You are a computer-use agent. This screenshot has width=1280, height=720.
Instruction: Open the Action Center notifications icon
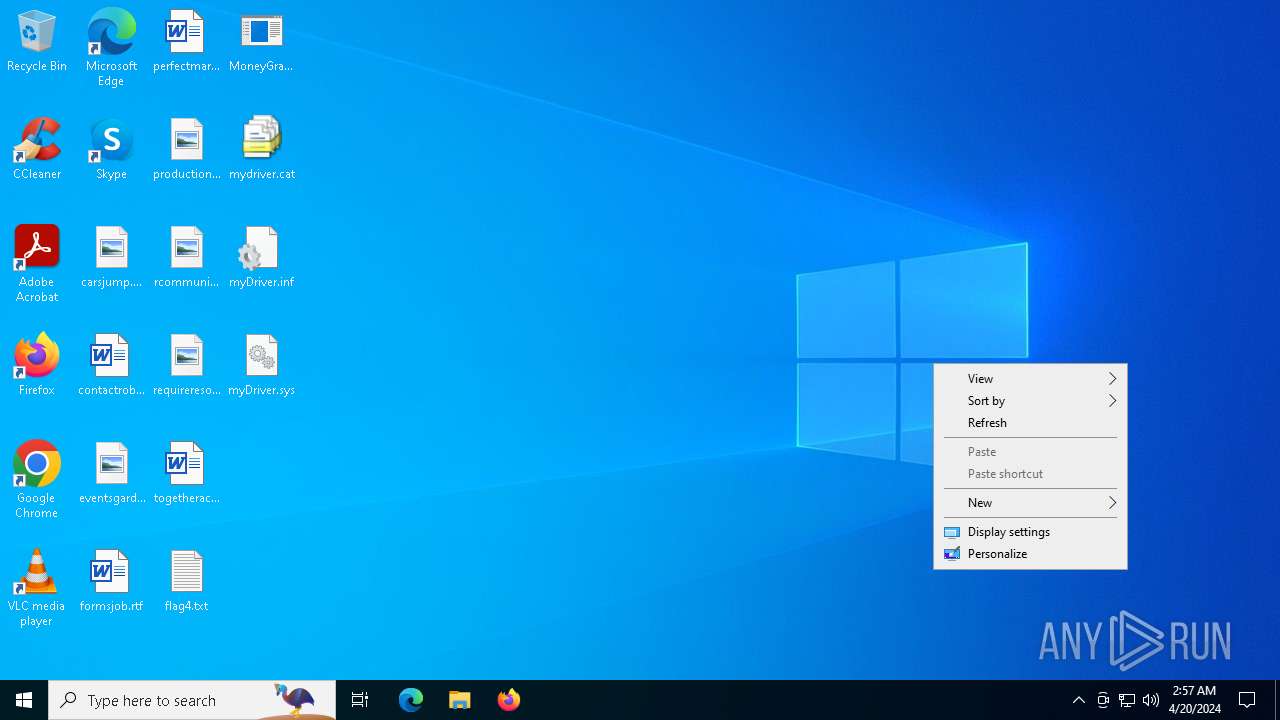click(1248, 700)
